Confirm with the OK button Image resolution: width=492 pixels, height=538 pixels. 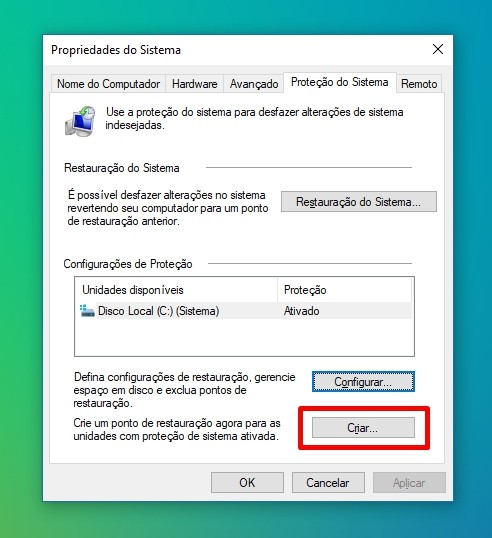(x=247, y=483)
